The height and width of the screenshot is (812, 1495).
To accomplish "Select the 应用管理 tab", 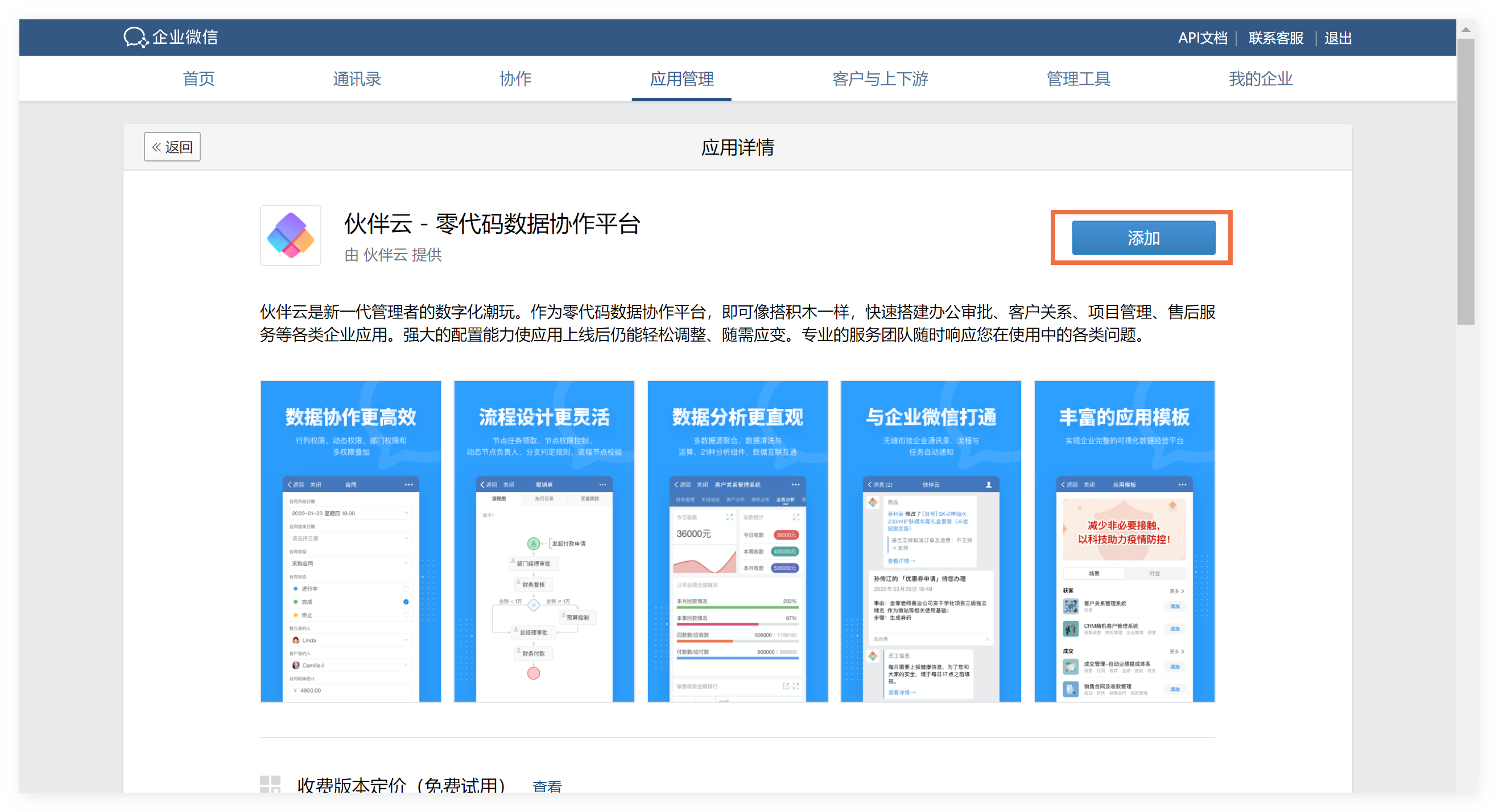I will (x=682, y=79).
